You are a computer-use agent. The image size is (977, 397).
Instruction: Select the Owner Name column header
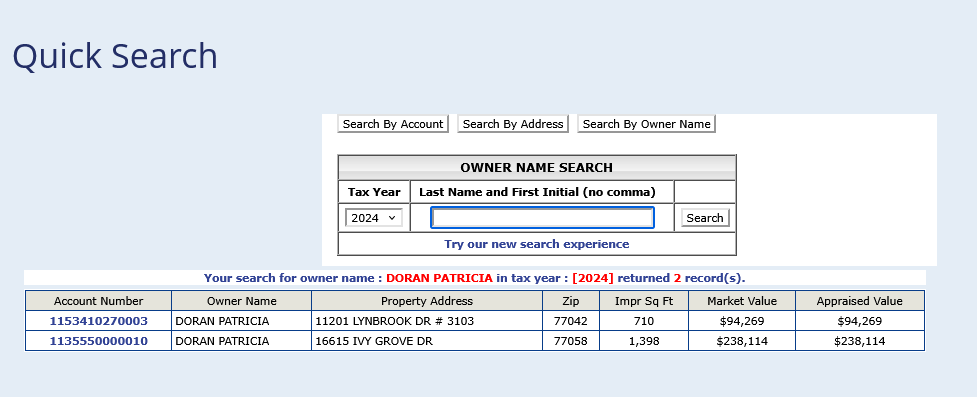tap(242, 301)
